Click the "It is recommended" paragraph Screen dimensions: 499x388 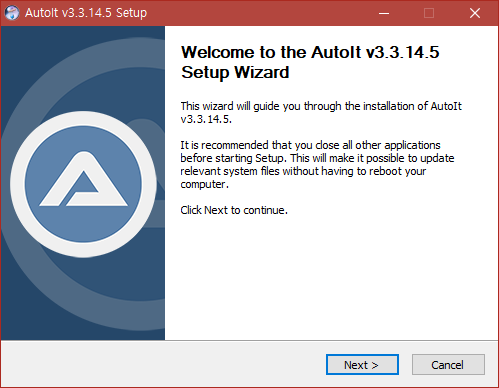click(x=317, y=164)
